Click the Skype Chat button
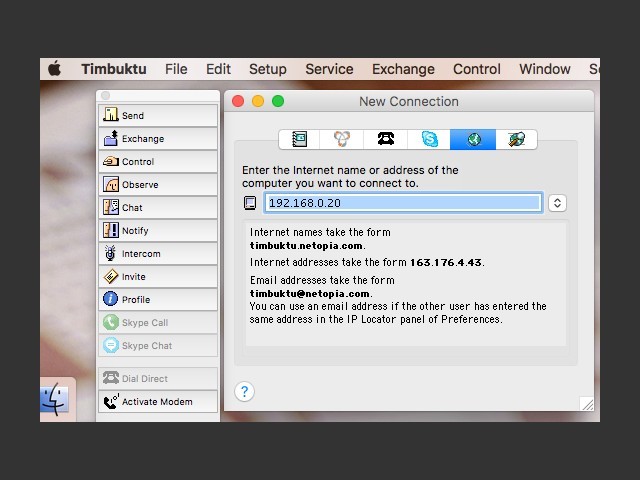 (x=158, y=345)
